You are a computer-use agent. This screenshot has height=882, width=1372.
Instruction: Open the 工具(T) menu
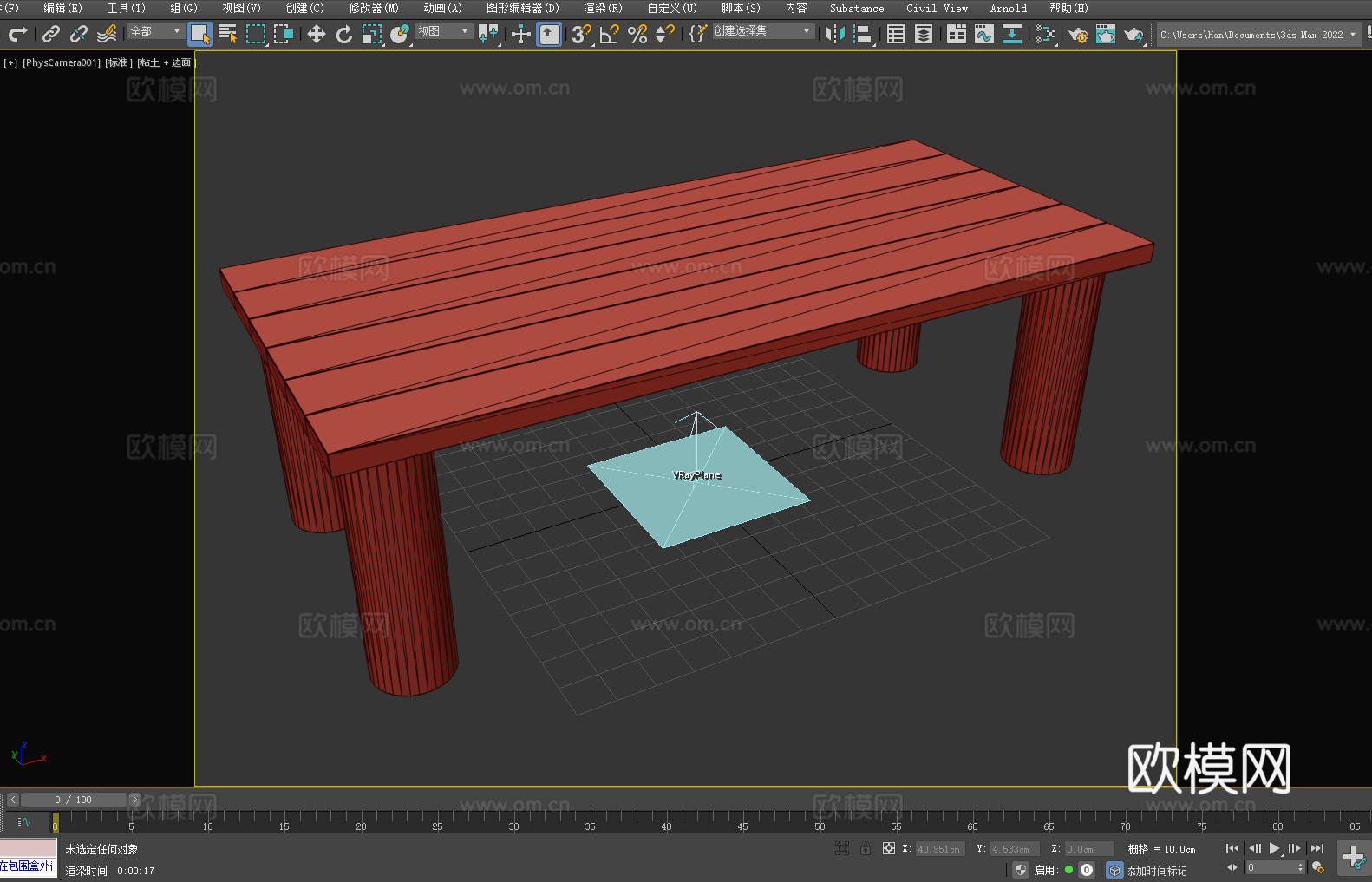(126, 8)
